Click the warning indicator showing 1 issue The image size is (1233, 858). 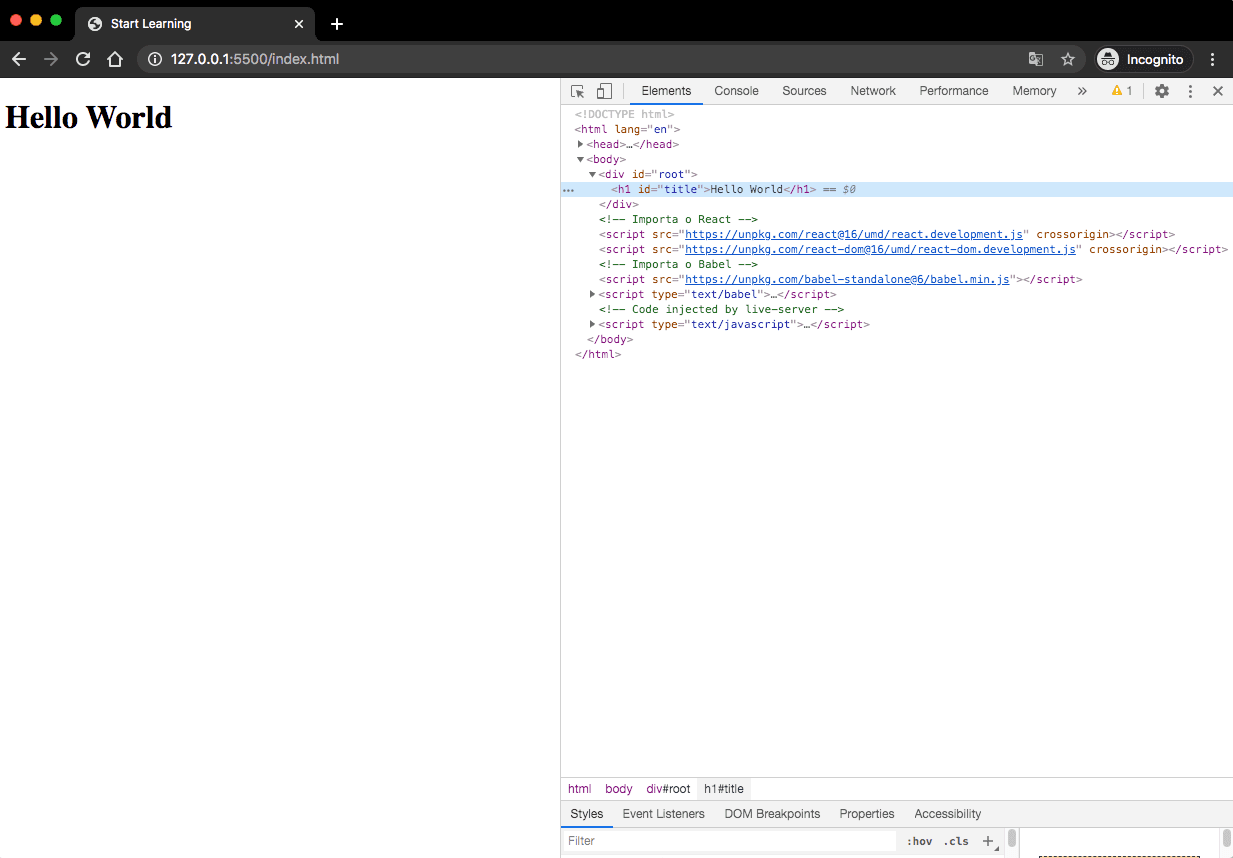point(1121,90)
